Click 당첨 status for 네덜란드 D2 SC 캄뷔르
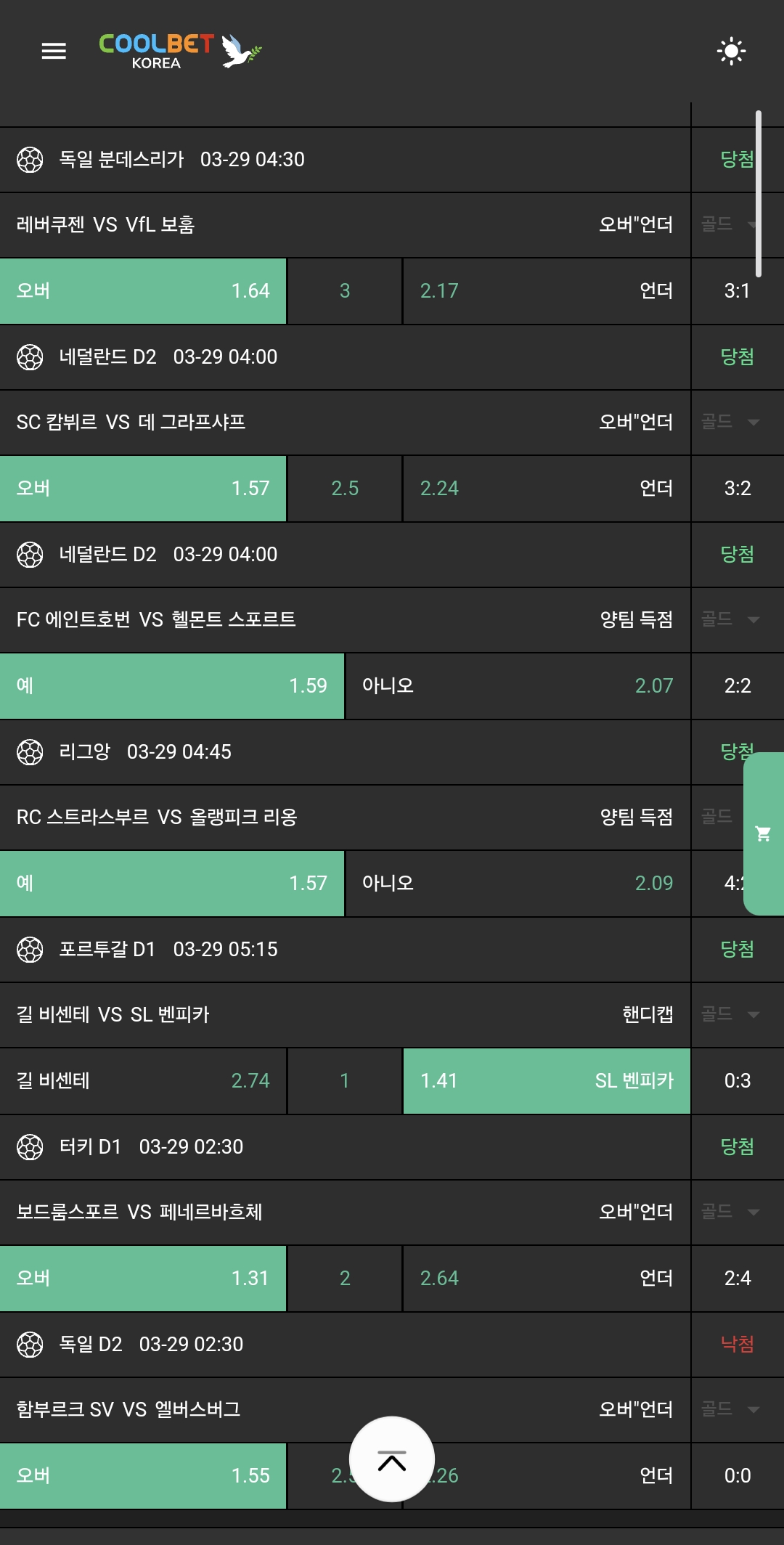Screen dimensions: 784x1545 (737, 357)
